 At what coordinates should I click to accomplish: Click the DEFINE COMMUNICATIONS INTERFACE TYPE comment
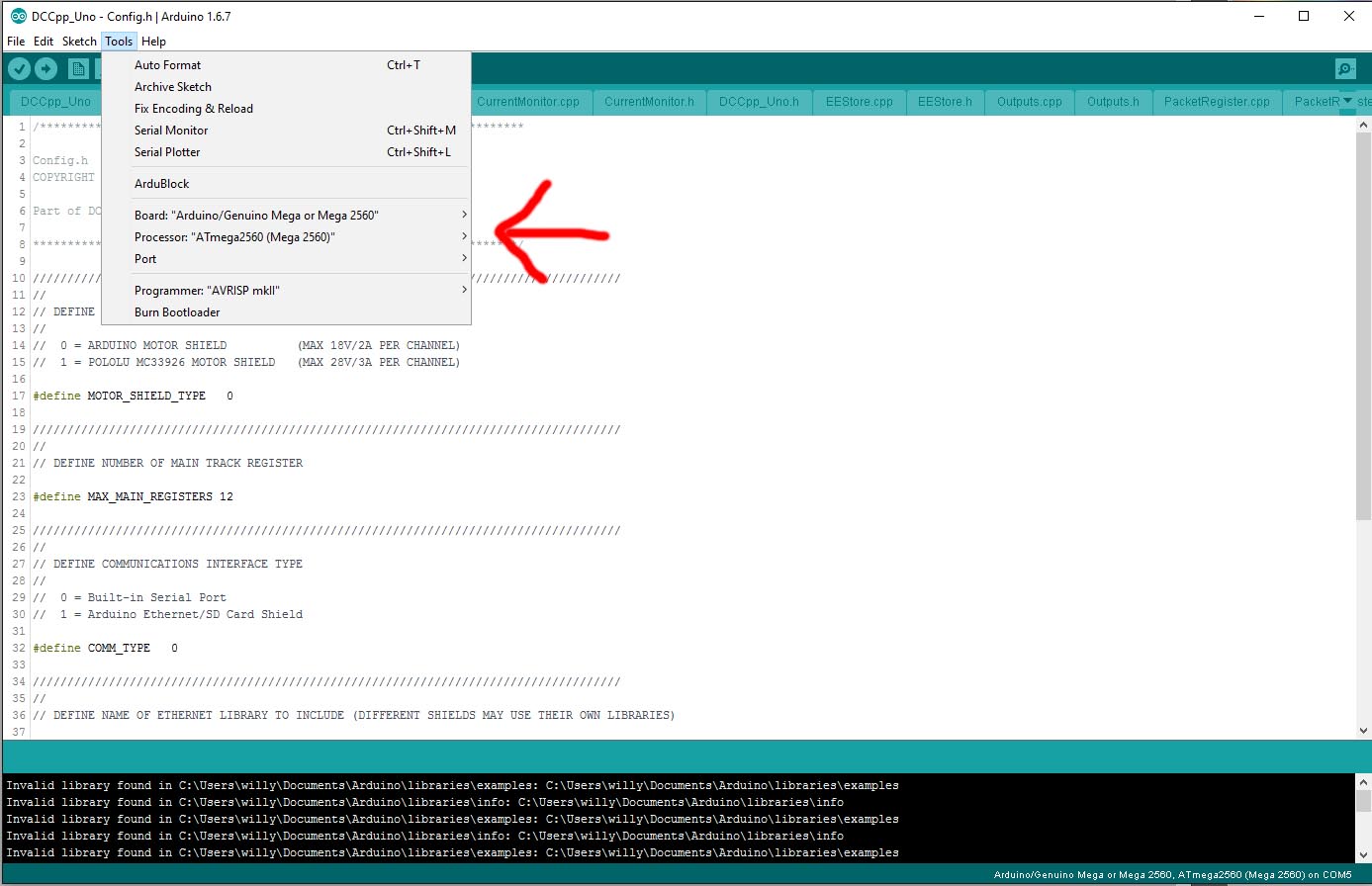(x=168, y=564)
